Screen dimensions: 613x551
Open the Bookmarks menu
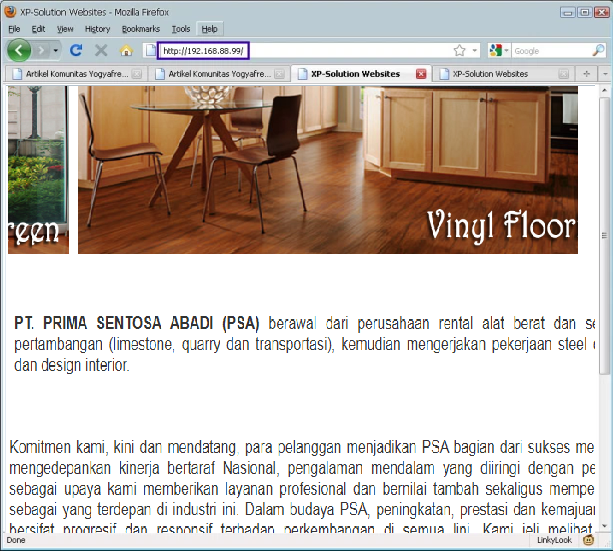coord(141,29)
